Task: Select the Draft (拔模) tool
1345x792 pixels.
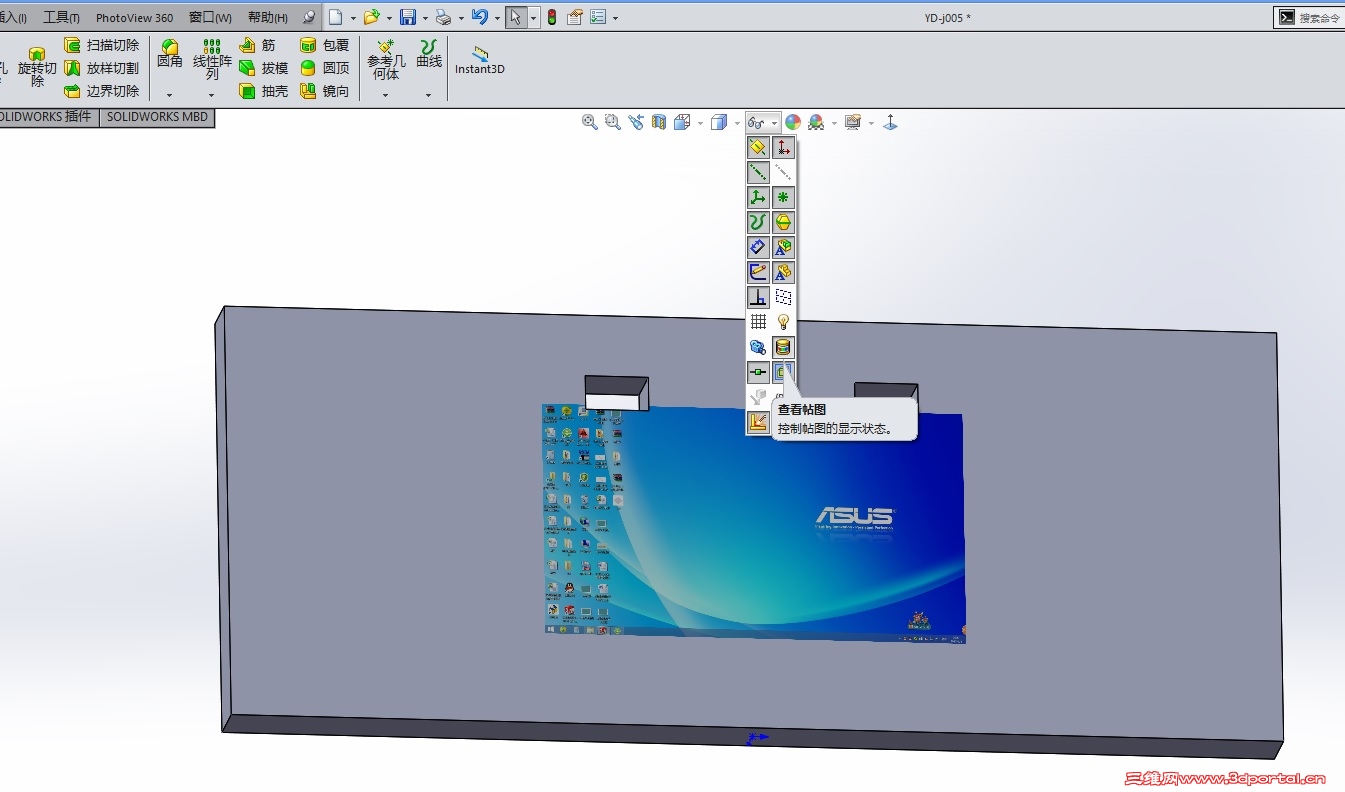Action: pos(264,68)
